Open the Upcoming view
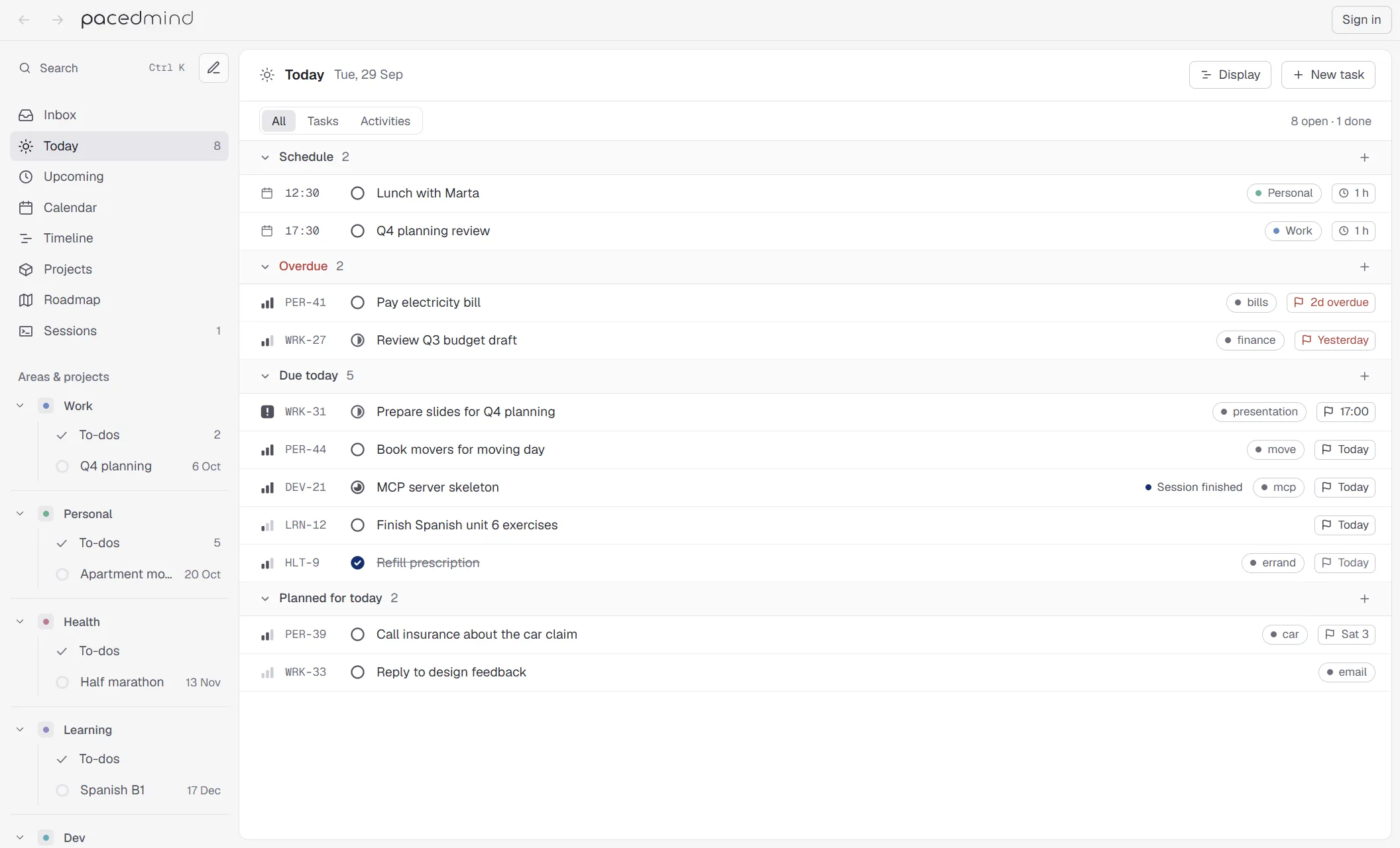The image size is (1400, 848). click(x=119, y=176)
